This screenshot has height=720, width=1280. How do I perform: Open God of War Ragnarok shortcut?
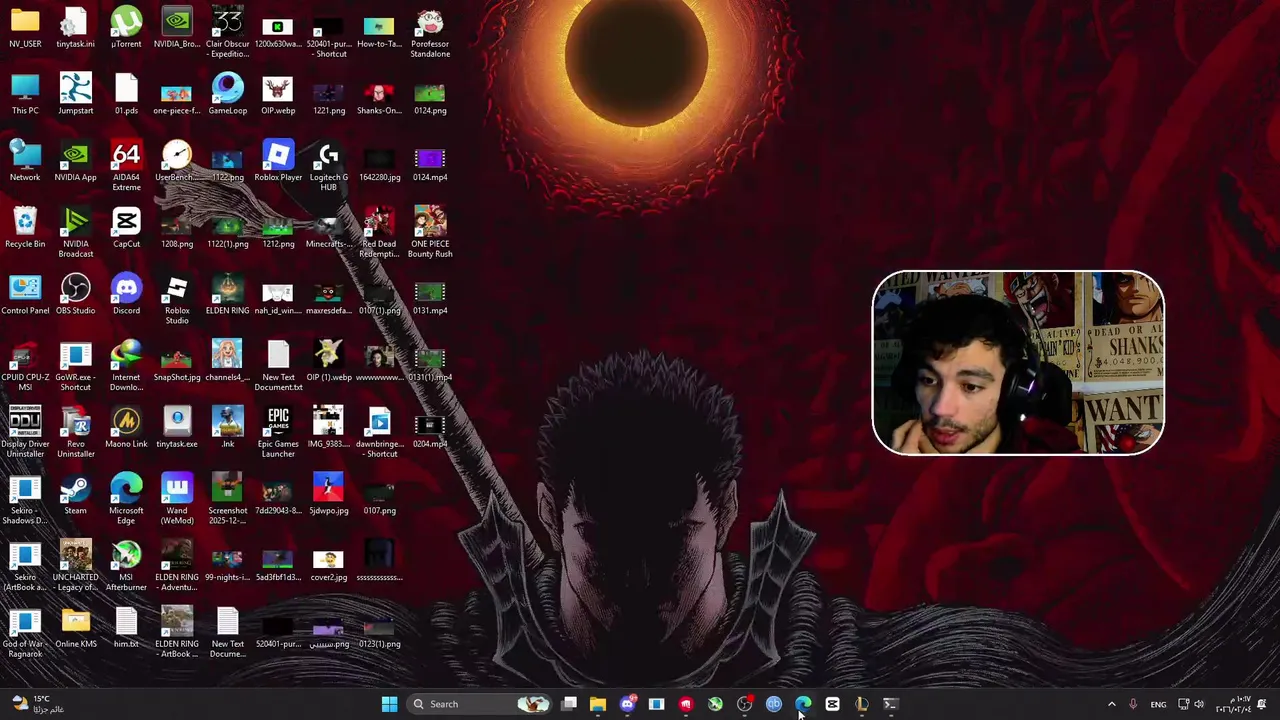click(25, 632)
